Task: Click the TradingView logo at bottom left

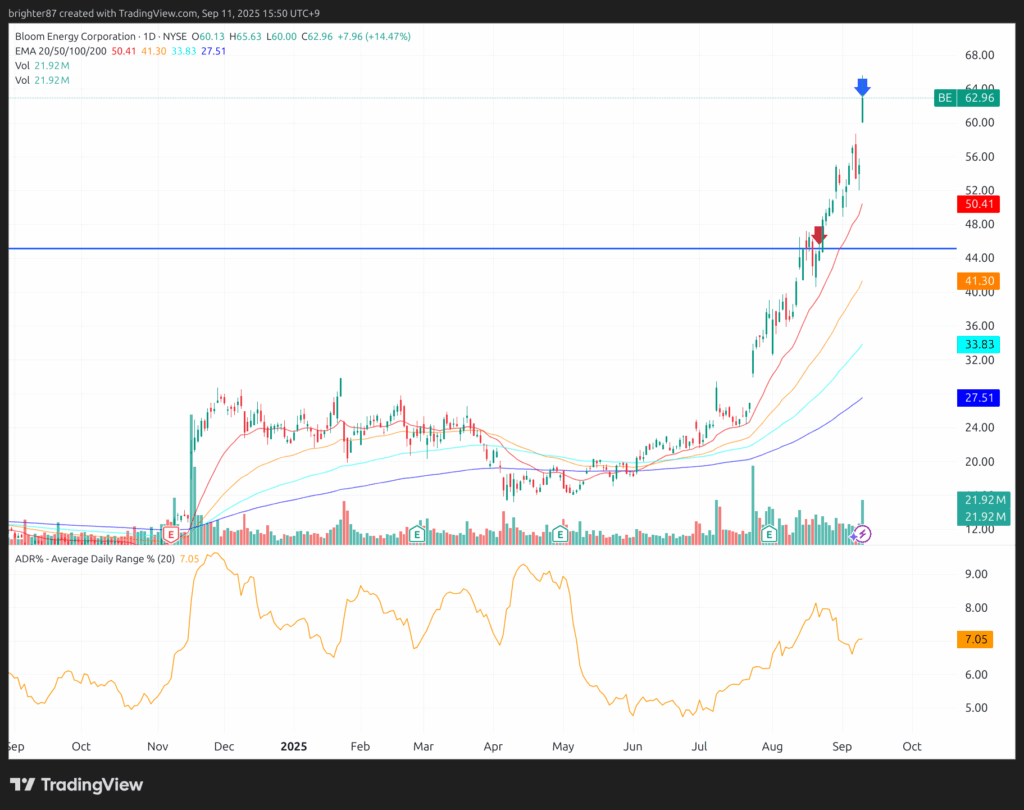Action: pos(76,785)
